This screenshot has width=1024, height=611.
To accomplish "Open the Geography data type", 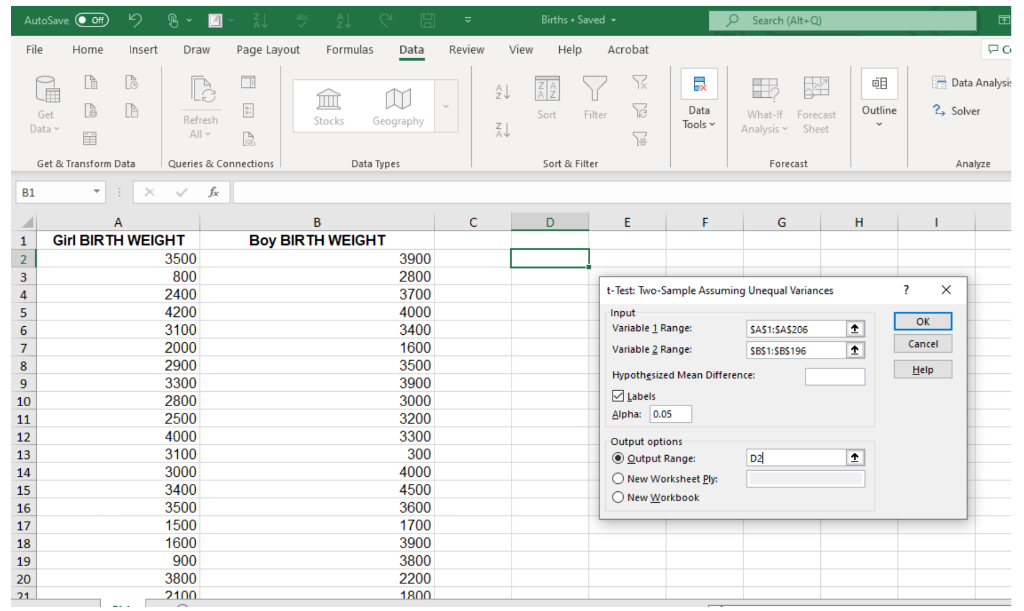I will [x=397, y=103].
